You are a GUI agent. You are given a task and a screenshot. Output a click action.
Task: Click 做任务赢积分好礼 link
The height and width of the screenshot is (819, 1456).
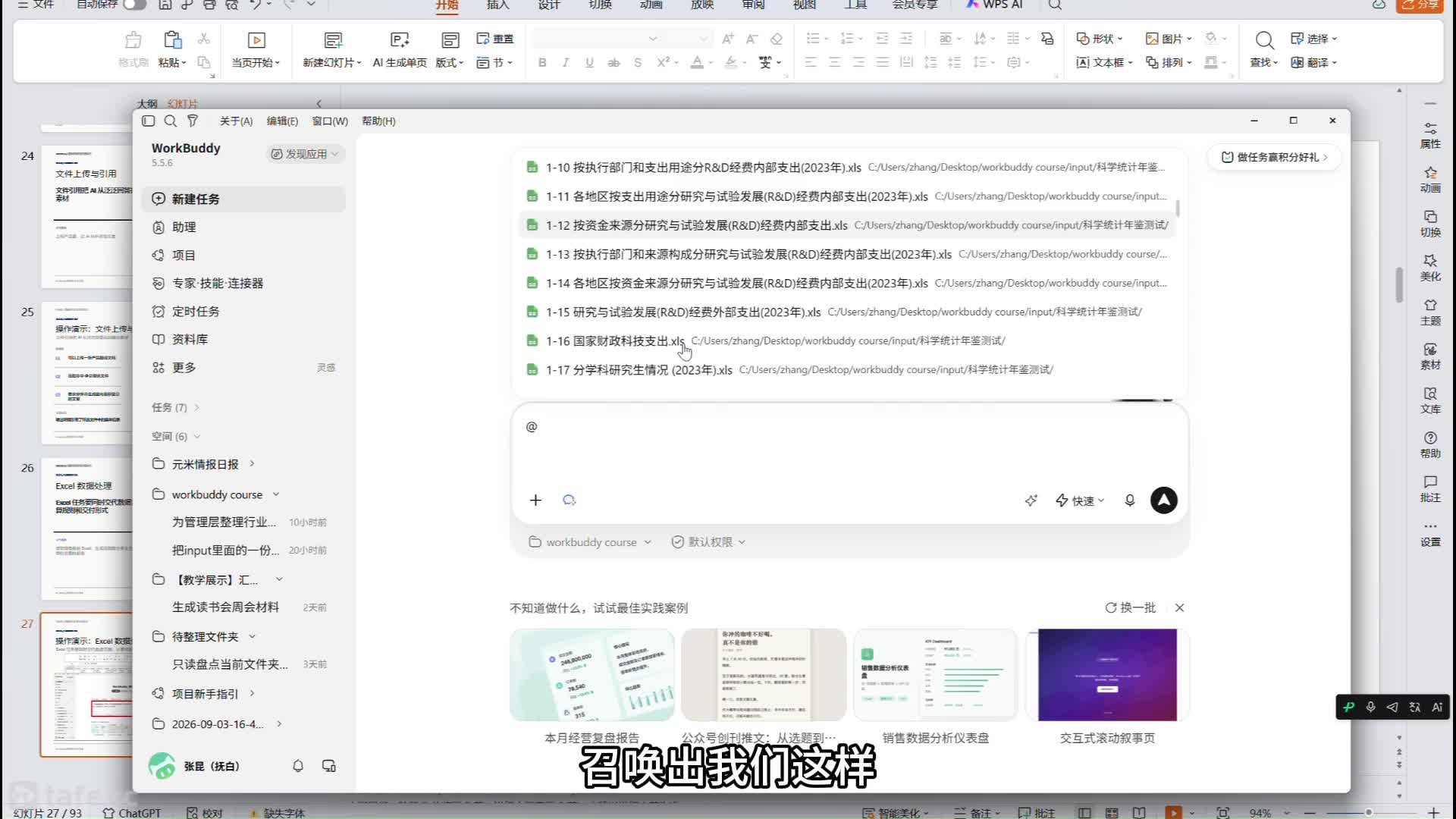point(1274,158)
